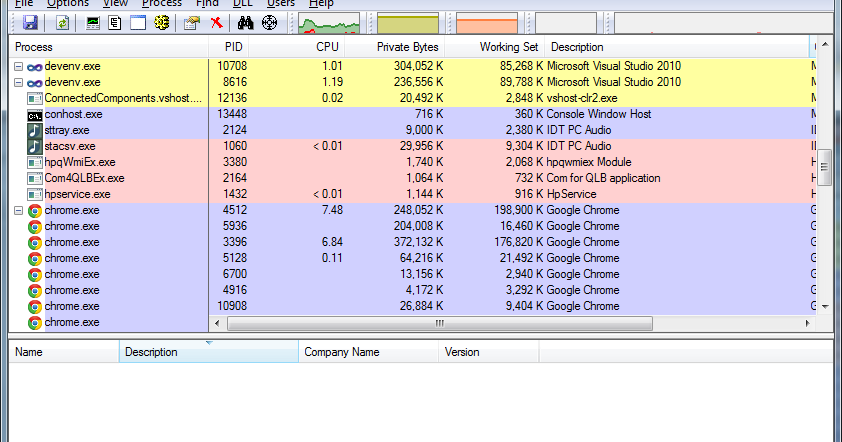Click the Save toolbar icon
Image resolution: width=842 pixels, height=442 pixels.
[30, 23]
